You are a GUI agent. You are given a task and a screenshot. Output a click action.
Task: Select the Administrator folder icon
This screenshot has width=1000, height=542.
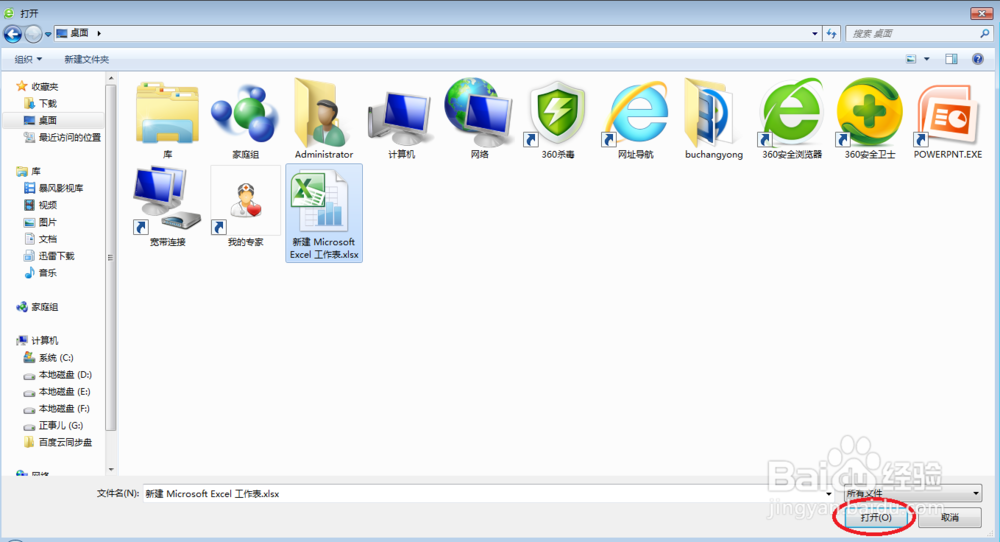(324, 119)
